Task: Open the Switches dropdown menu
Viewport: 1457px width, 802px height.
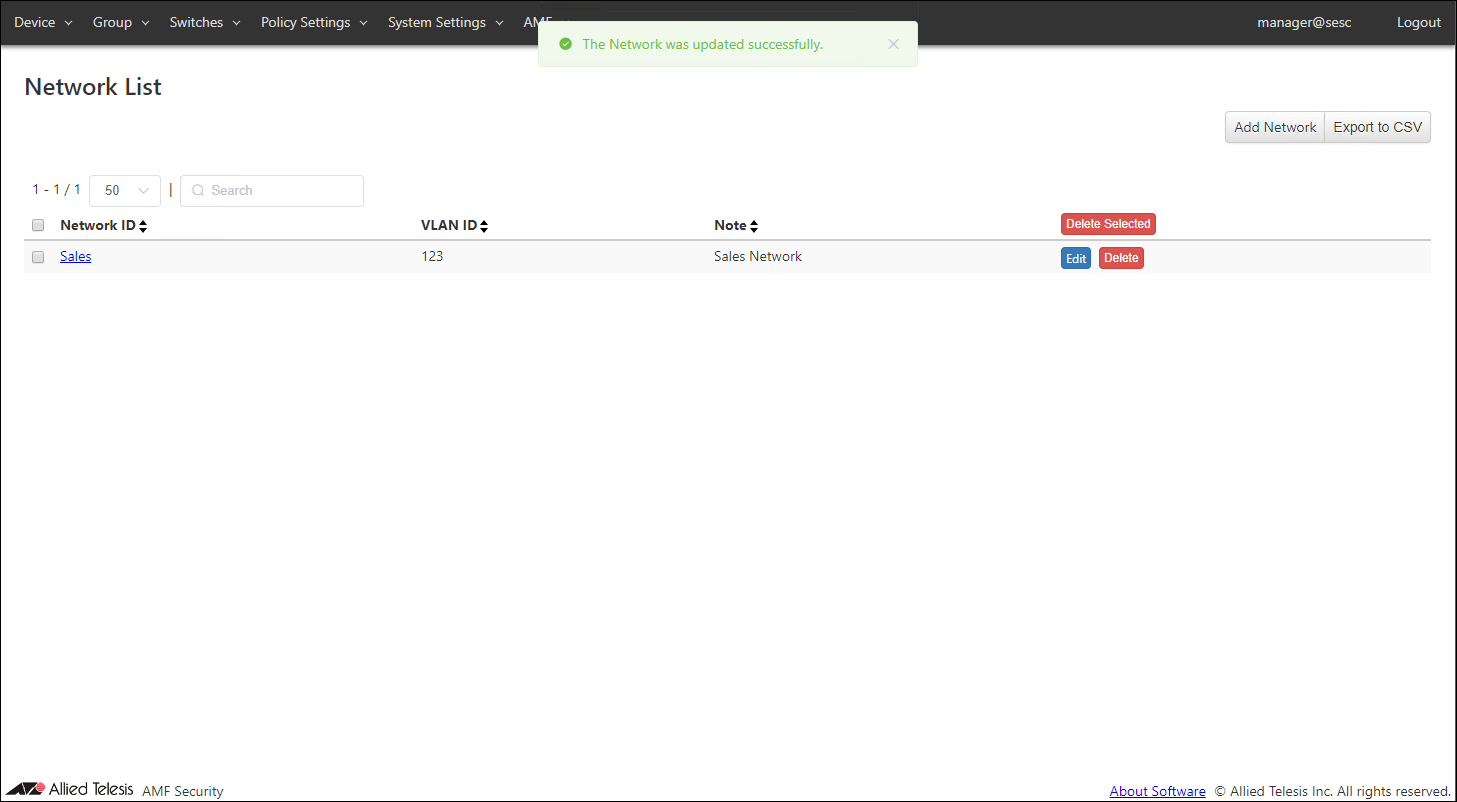Action: tap(205, 22)
